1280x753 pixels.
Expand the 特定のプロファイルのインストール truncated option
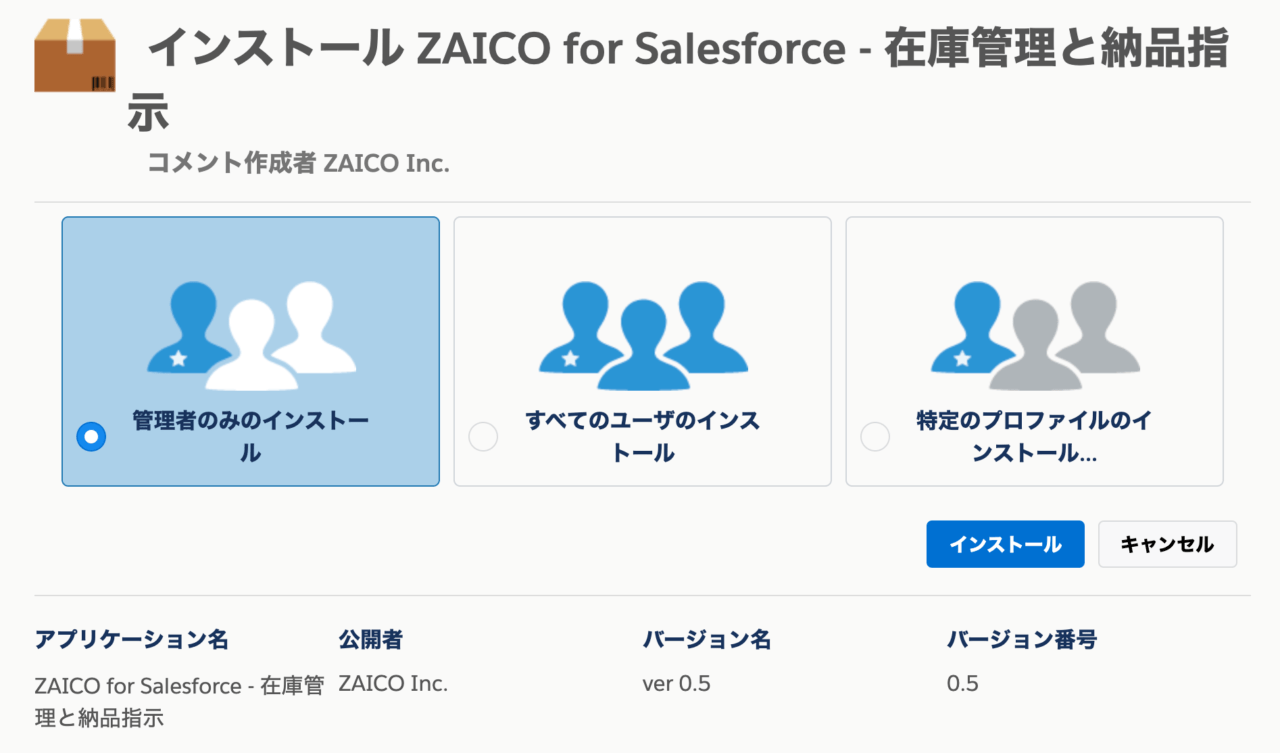[x=1034, y=437]
